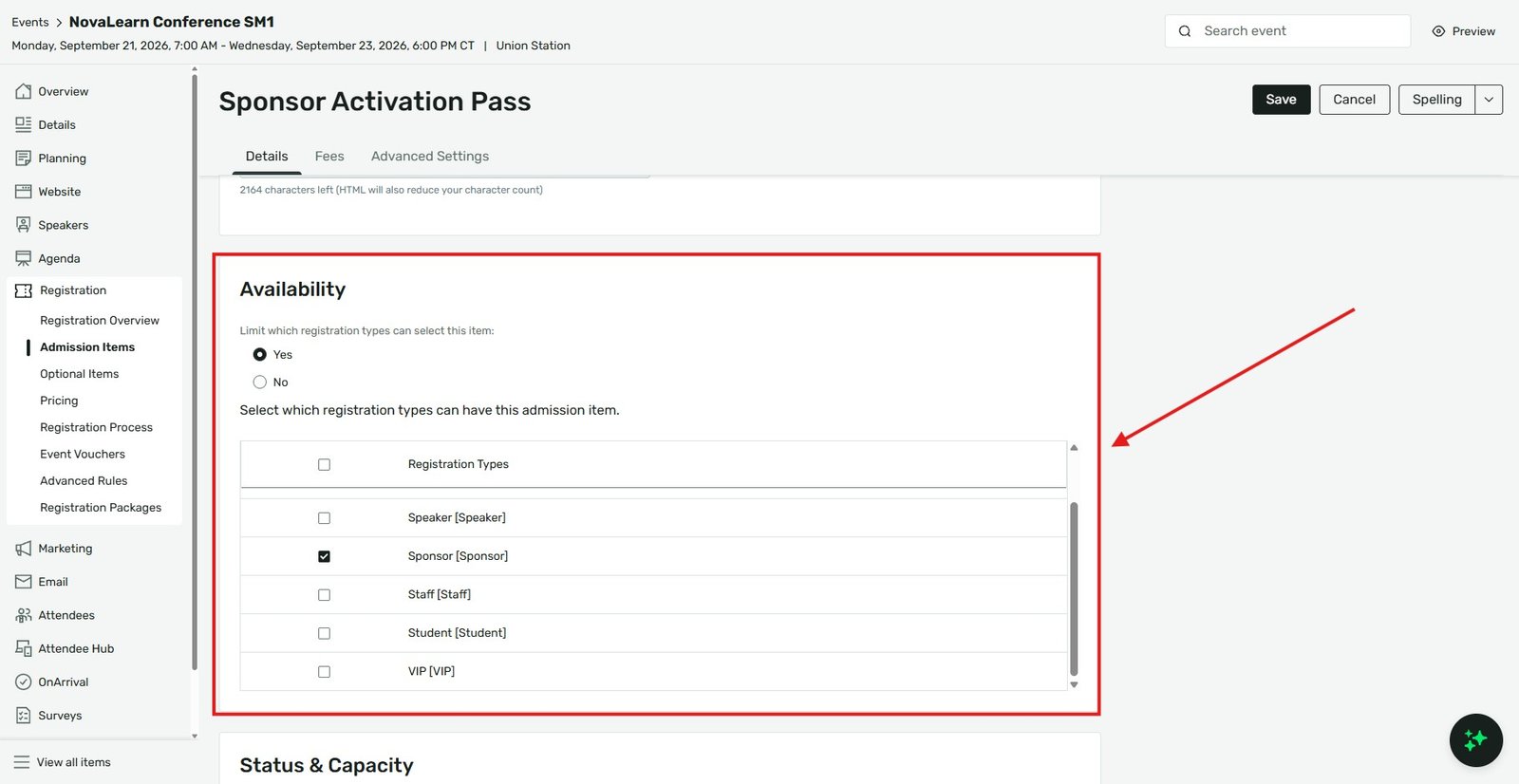This screenshot has width=1519, height=784.
Task: Switch to the Fees tab
Action: (329, 157)
